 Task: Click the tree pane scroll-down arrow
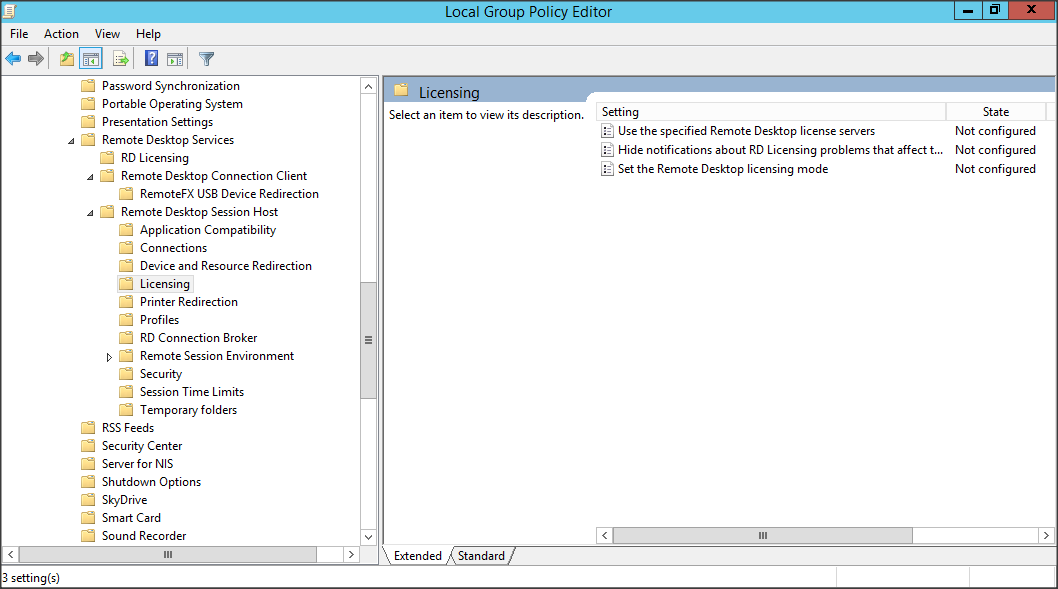coord(368,537)
